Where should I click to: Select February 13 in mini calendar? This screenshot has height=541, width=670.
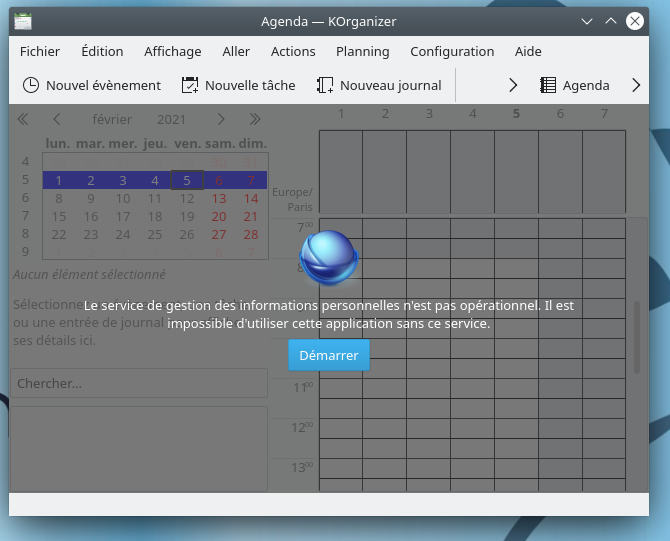[x=219, y=198]
